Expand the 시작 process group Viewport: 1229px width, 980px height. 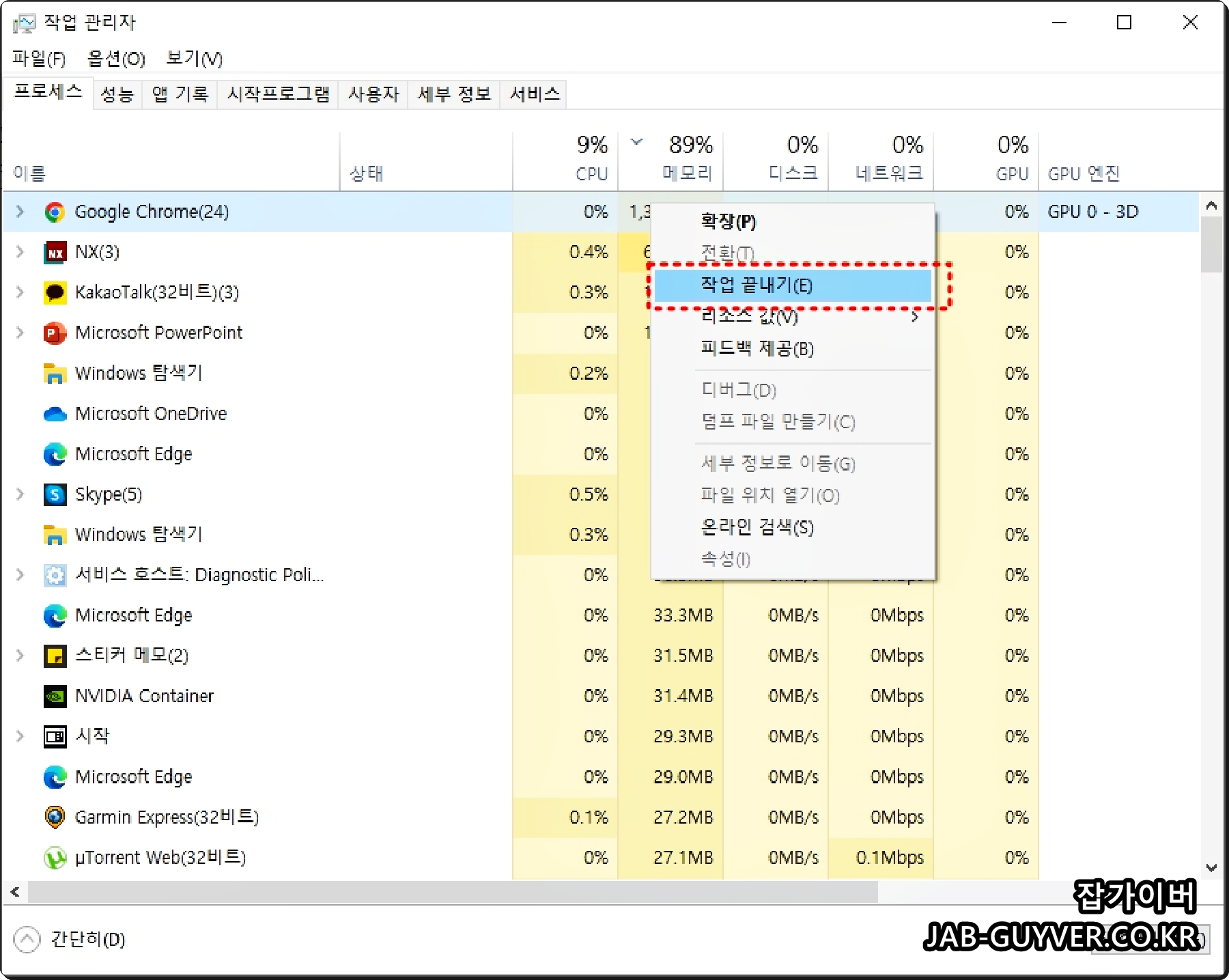20,736
